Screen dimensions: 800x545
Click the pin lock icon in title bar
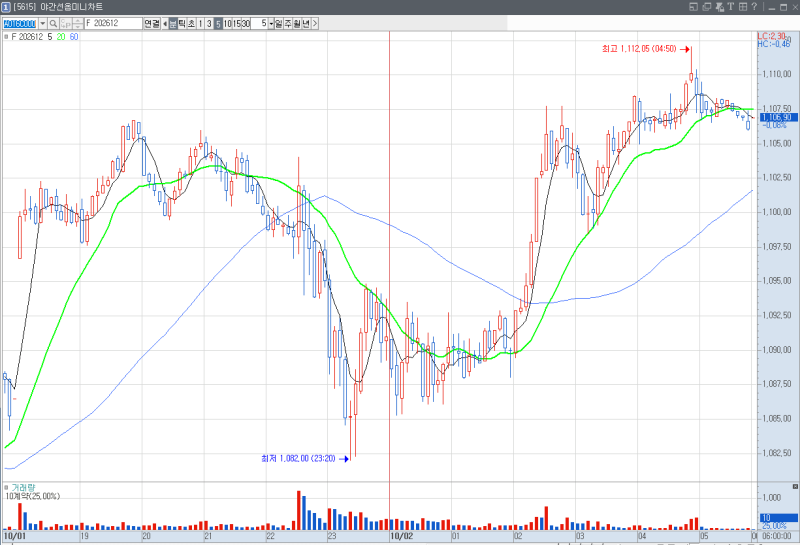point(720,7)
